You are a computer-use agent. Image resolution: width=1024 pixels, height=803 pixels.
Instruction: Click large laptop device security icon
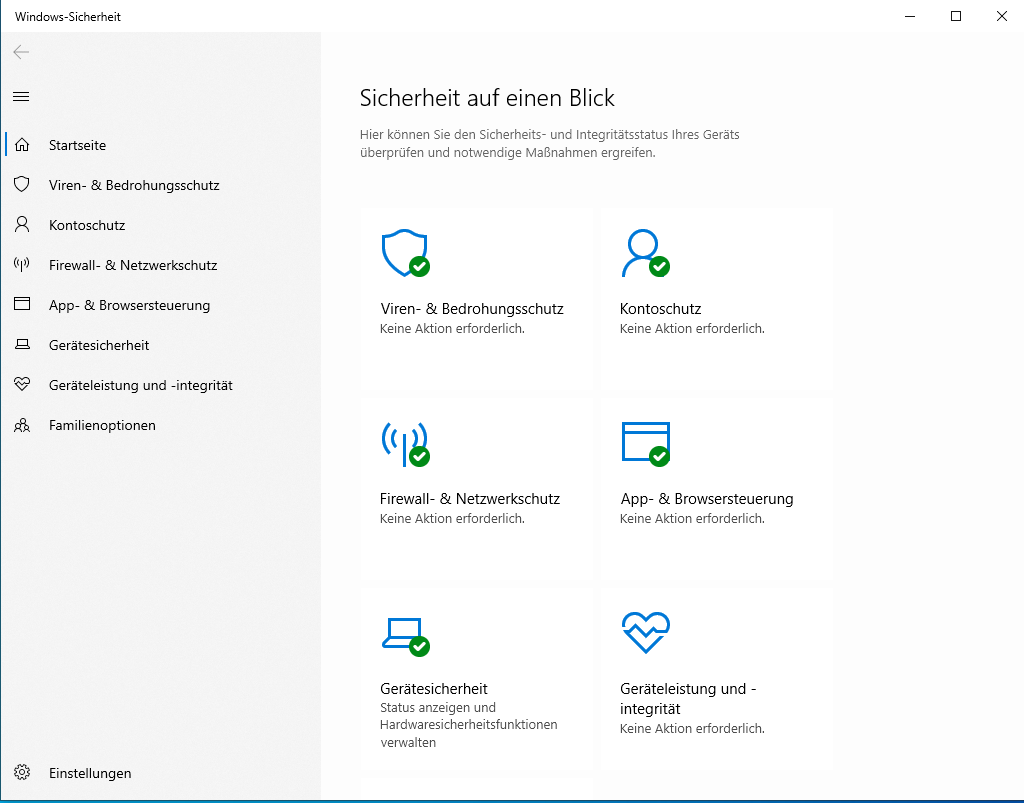(x=406, y=637)
